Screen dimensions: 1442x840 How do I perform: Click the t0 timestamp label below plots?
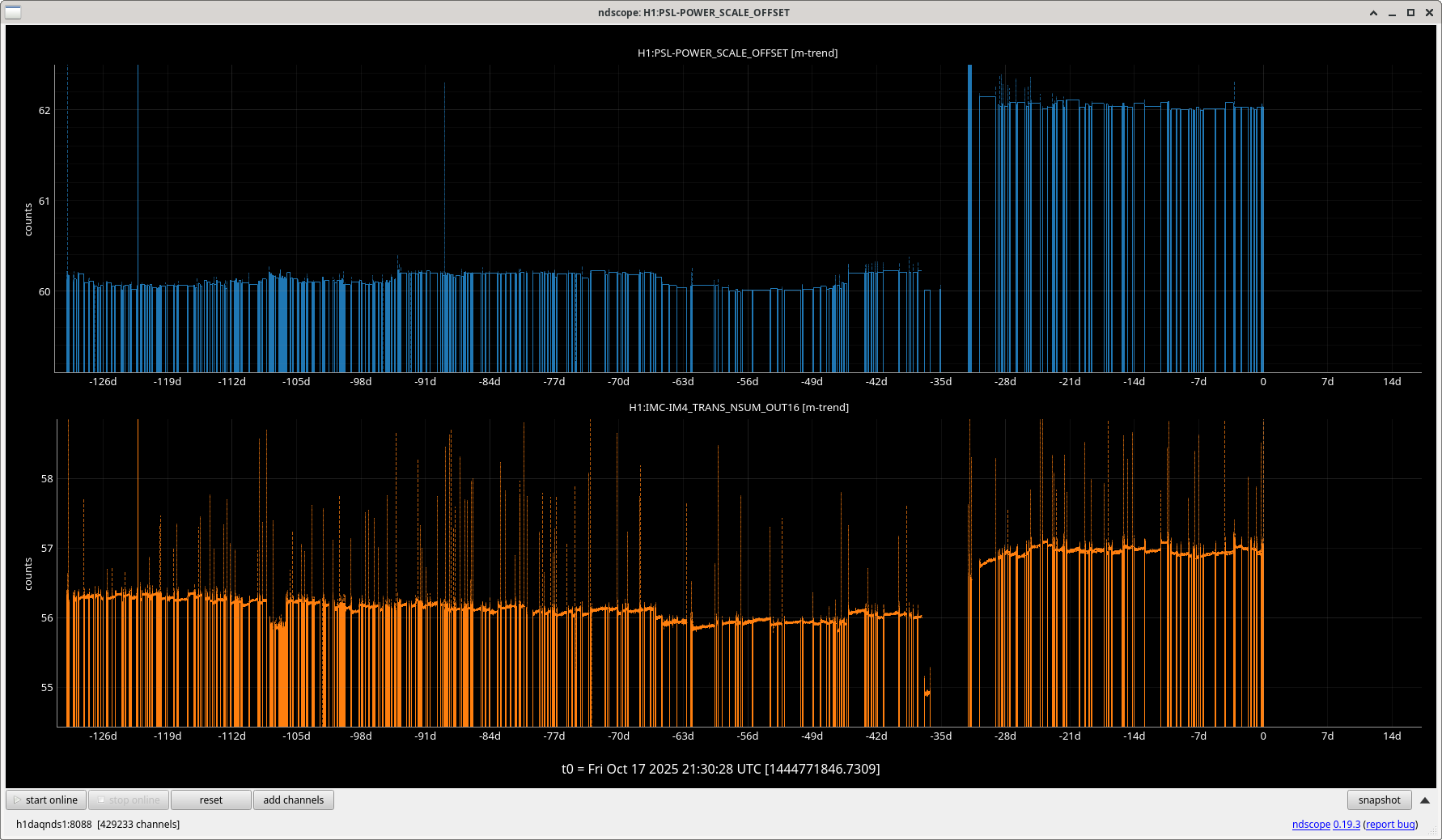720,768
